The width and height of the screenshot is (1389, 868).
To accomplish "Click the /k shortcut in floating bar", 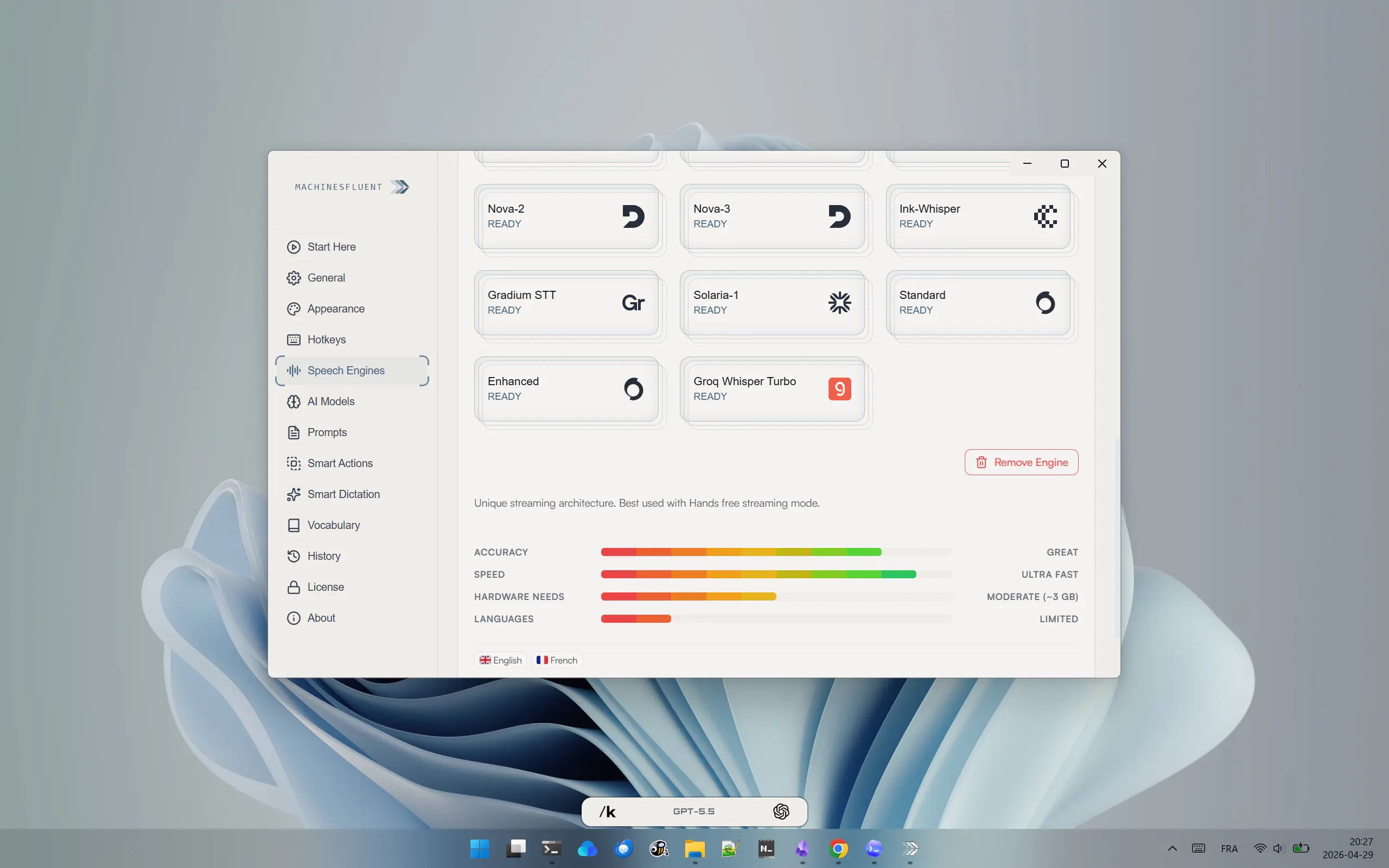I will point(607,812).
